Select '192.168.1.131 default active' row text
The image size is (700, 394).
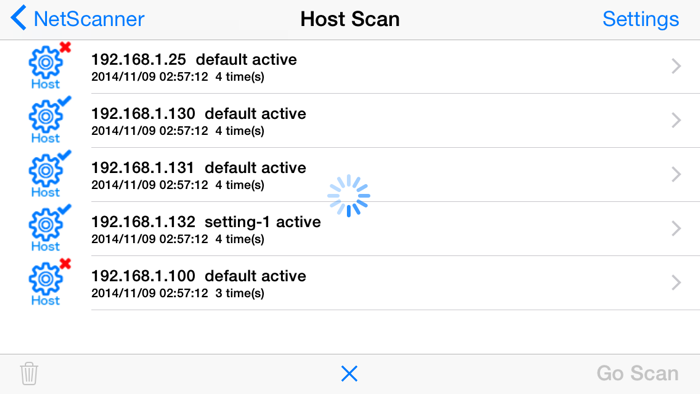(199, 167)
